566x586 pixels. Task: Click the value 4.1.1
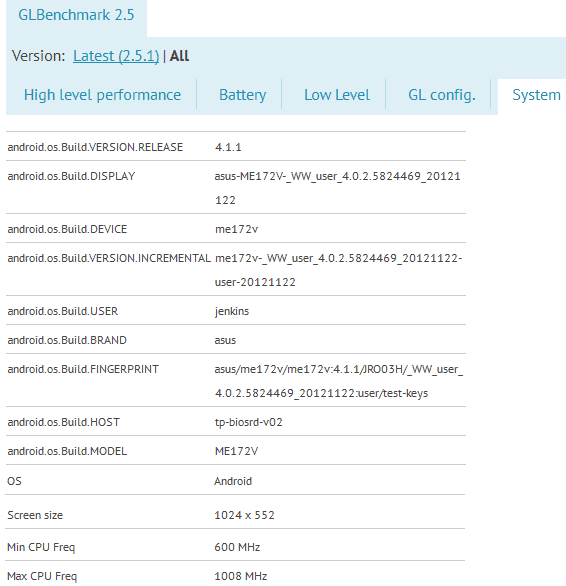[x=228, y=147]
